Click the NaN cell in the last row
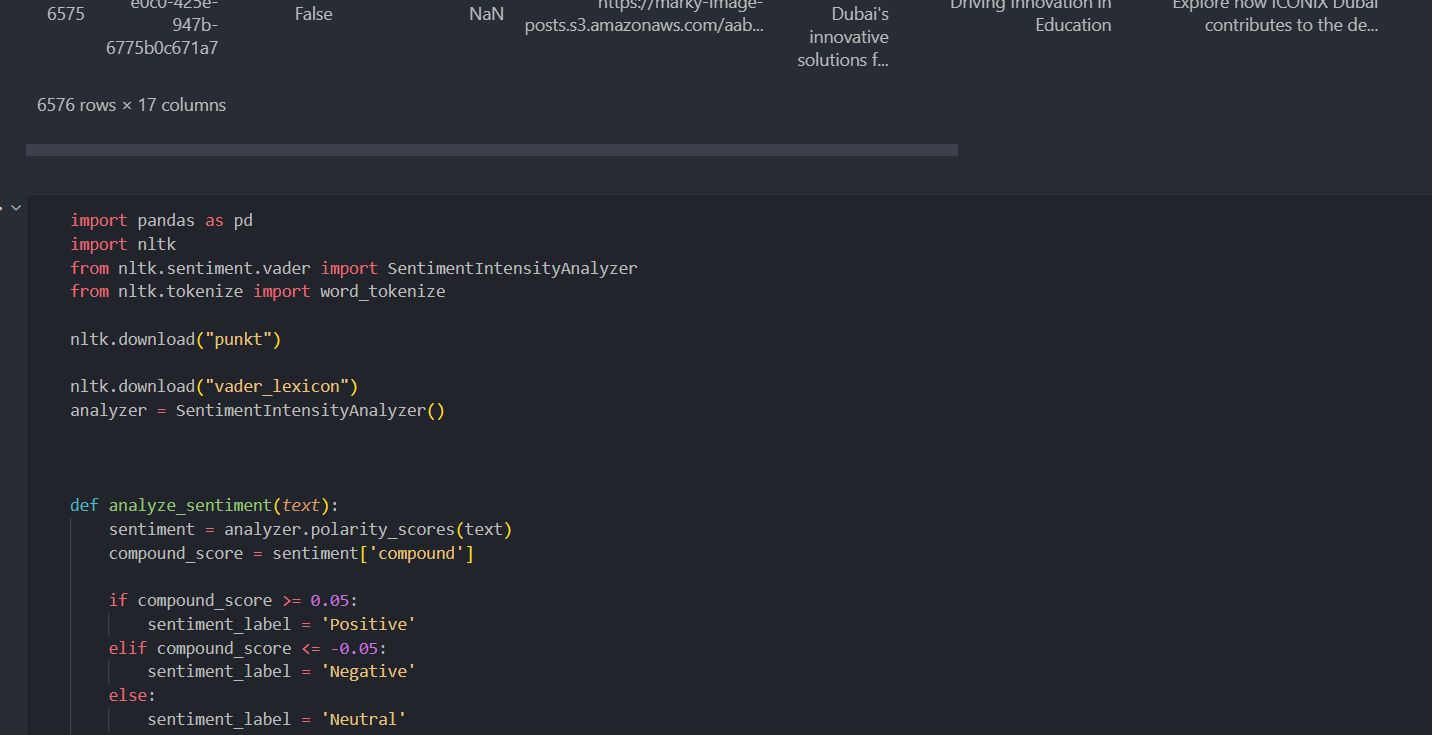The height and width of the screenshot is (735, 1432). pos(487,14)
